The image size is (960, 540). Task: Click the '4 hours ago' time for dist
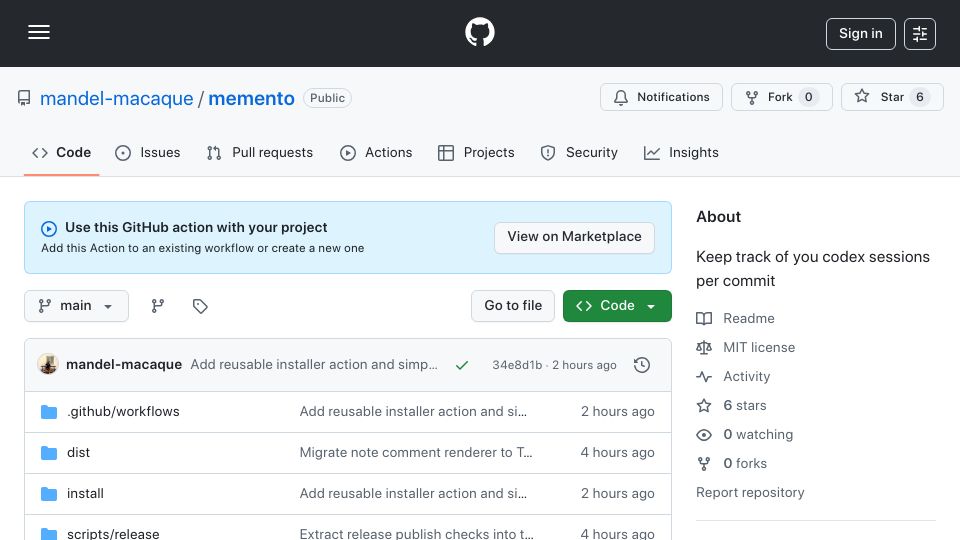pyautogui.click(x=617, y=452)
